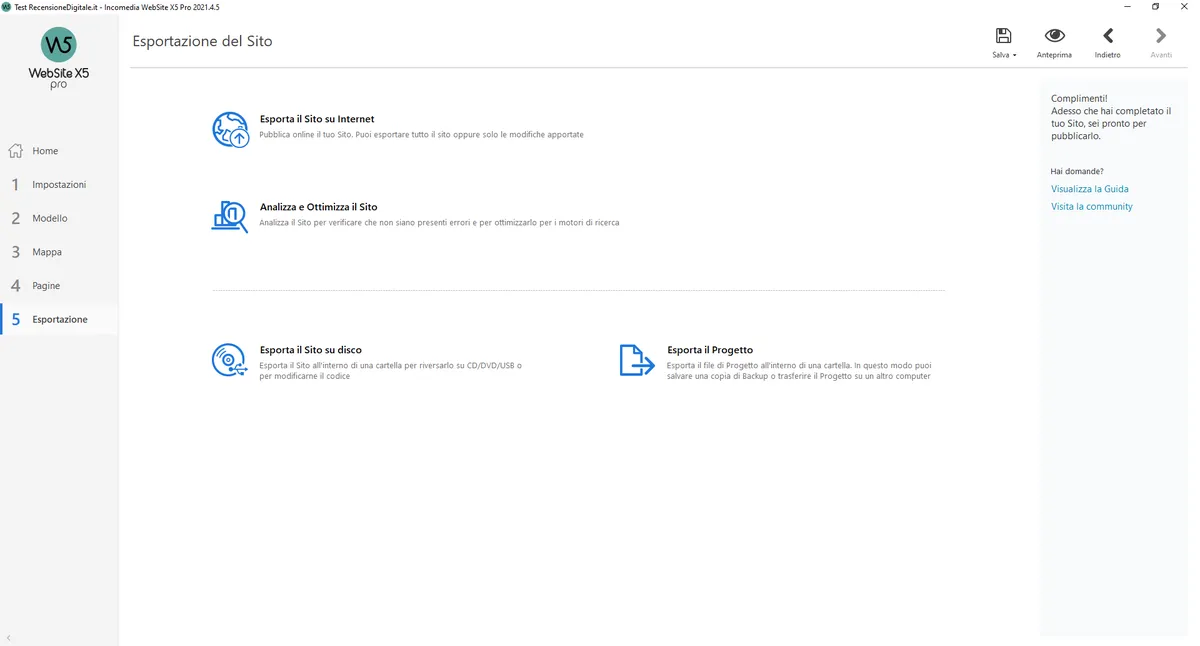
Task: Click the 'Complimenti!' text
Action: coord(1079,98)
